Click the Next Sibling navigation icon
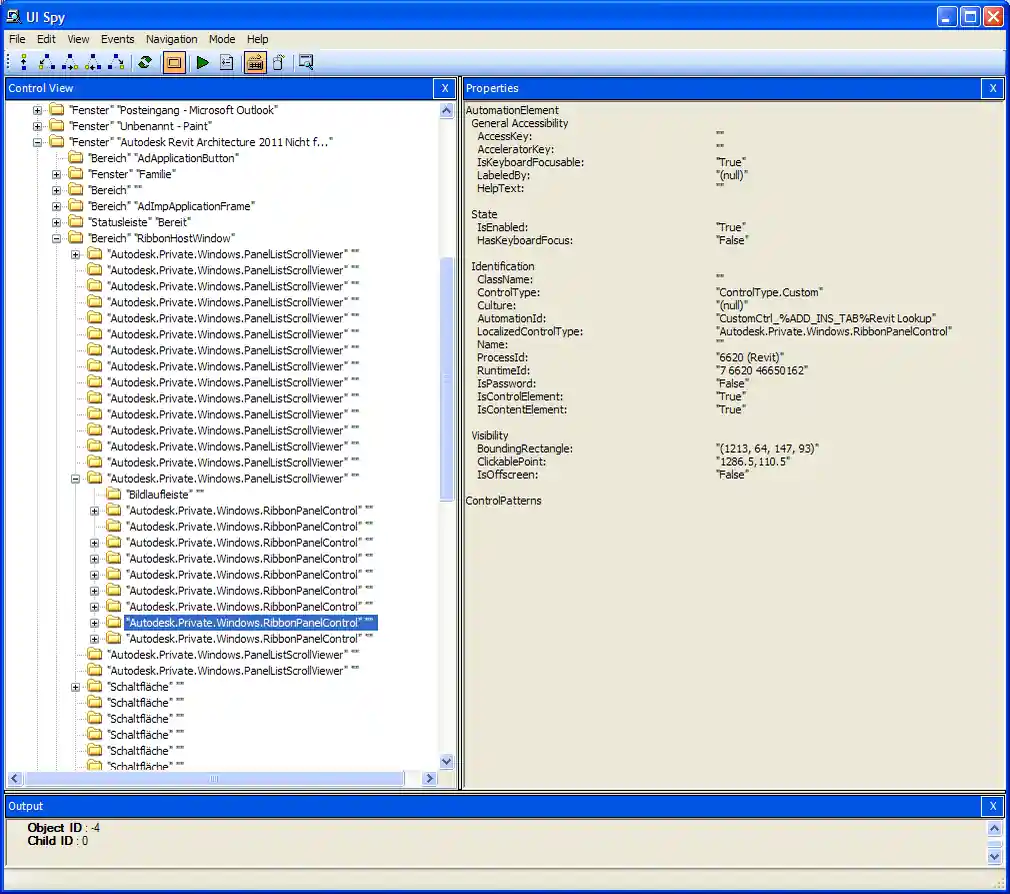 68,62
